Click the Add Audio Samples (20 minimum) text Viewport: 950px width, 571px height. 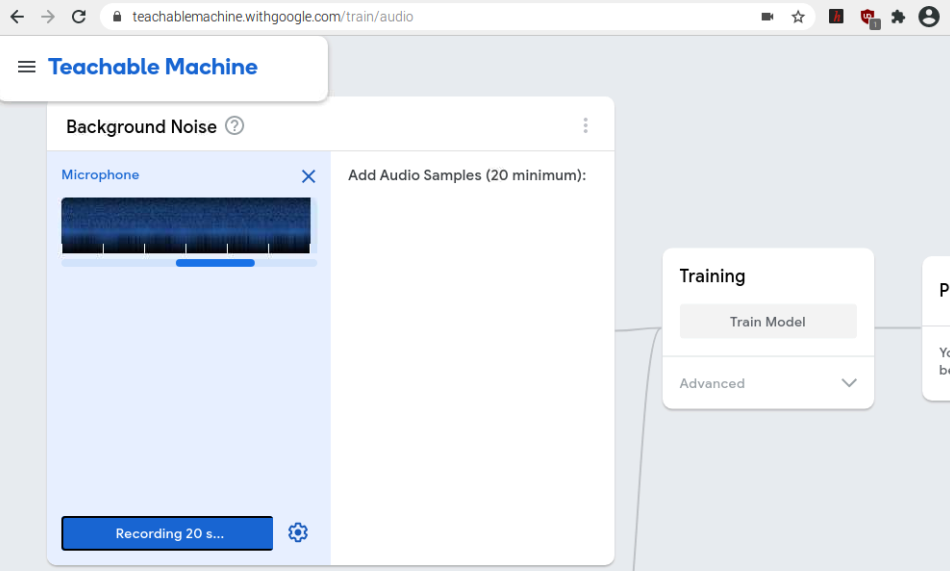(467, 175)
